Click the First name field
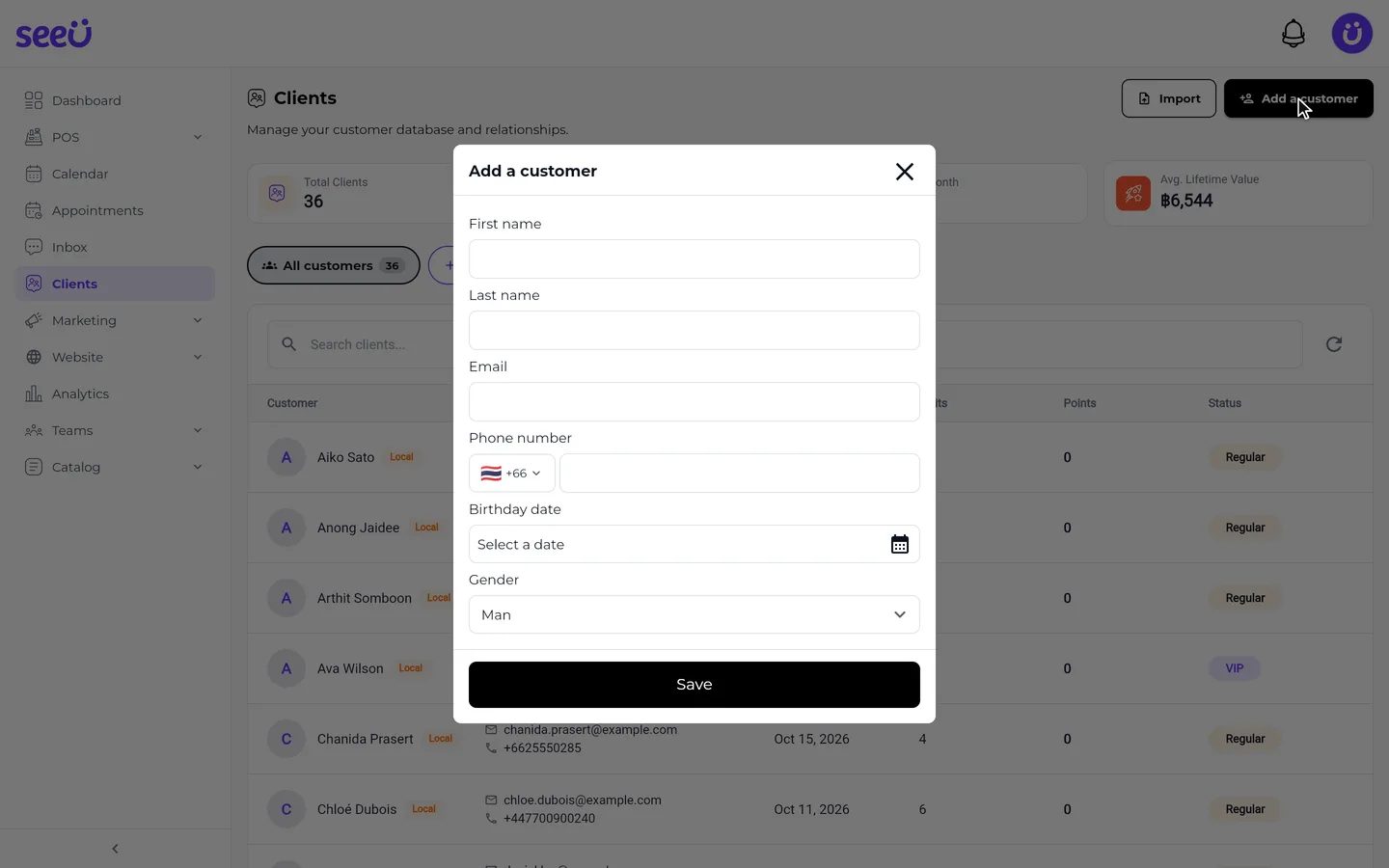 click(694, 259)
